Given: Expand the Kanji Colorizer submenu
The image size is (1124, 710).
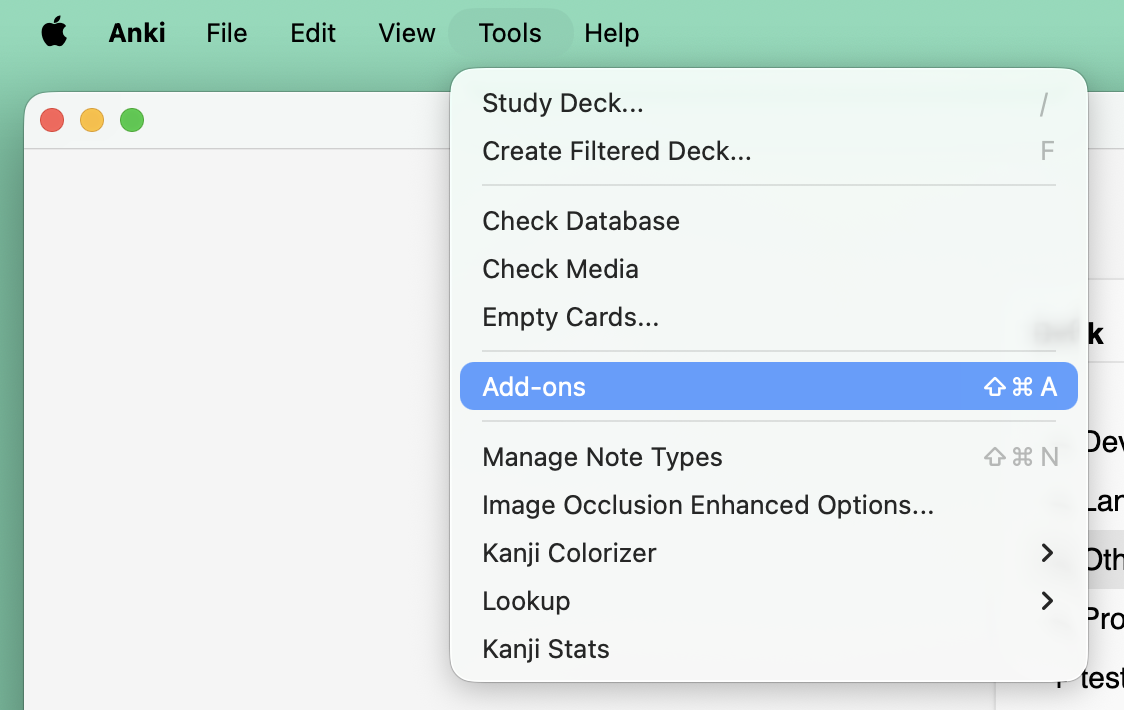Looking at the screenshot, I should click(x=569, y=553).
